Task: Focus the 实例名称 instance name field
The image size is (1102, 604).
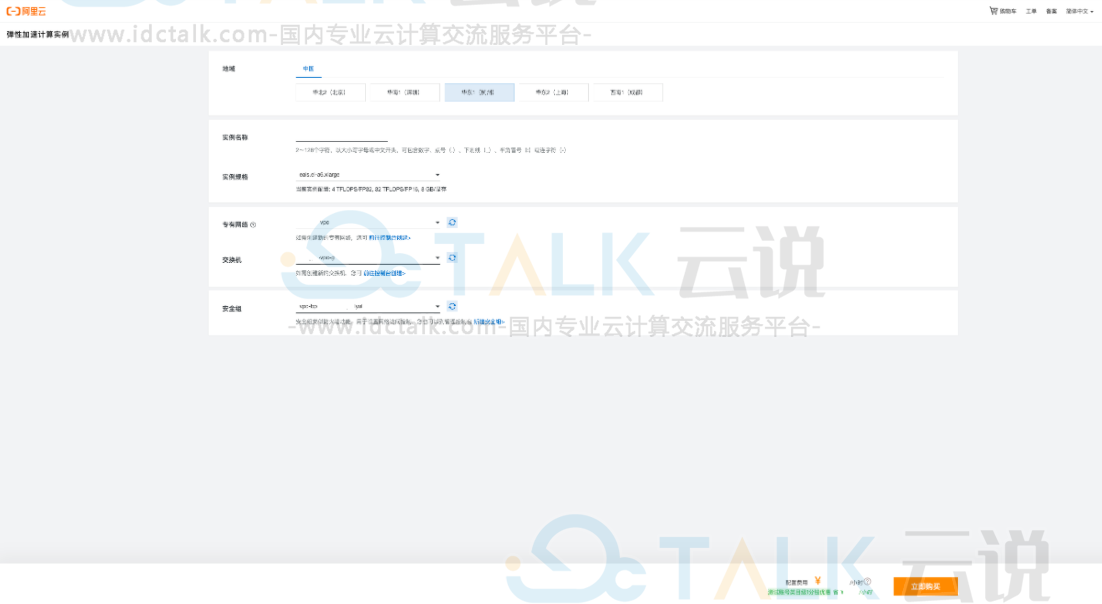Action: point(342,136)
